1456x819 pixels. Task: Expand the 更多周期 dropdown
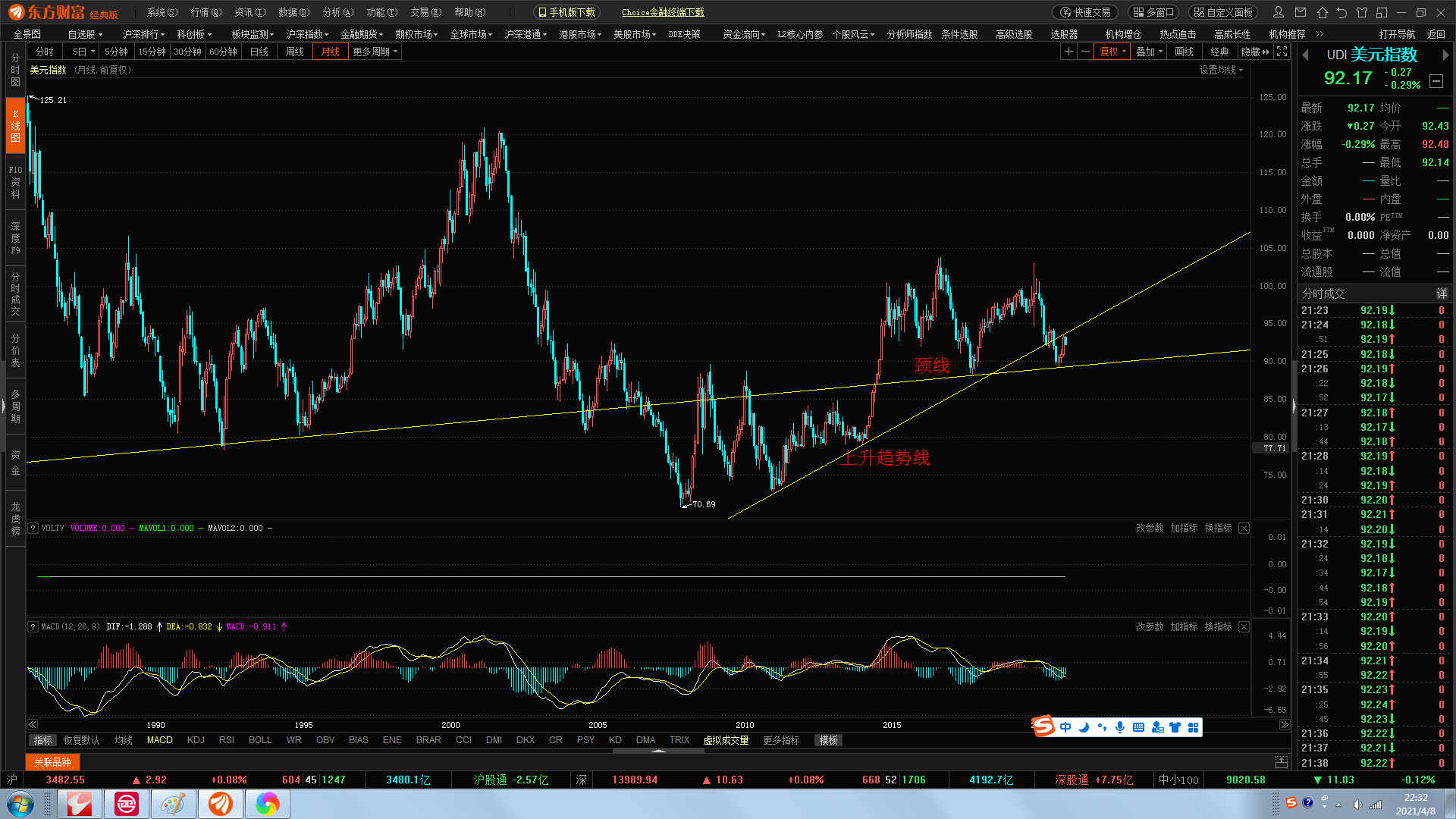click(375, 52)
